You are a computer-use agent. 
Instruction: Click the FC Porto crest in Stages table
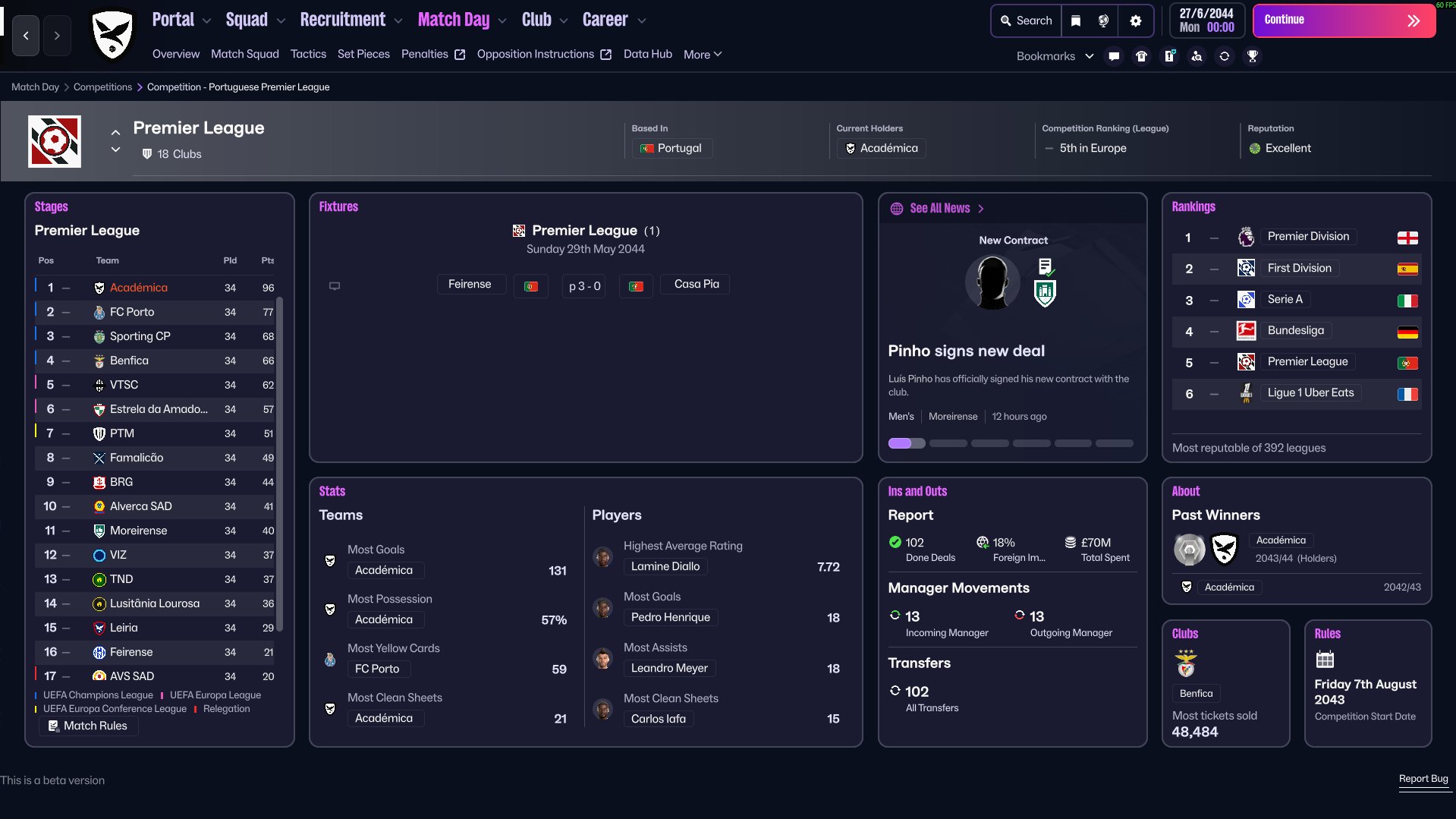(99, 312)
